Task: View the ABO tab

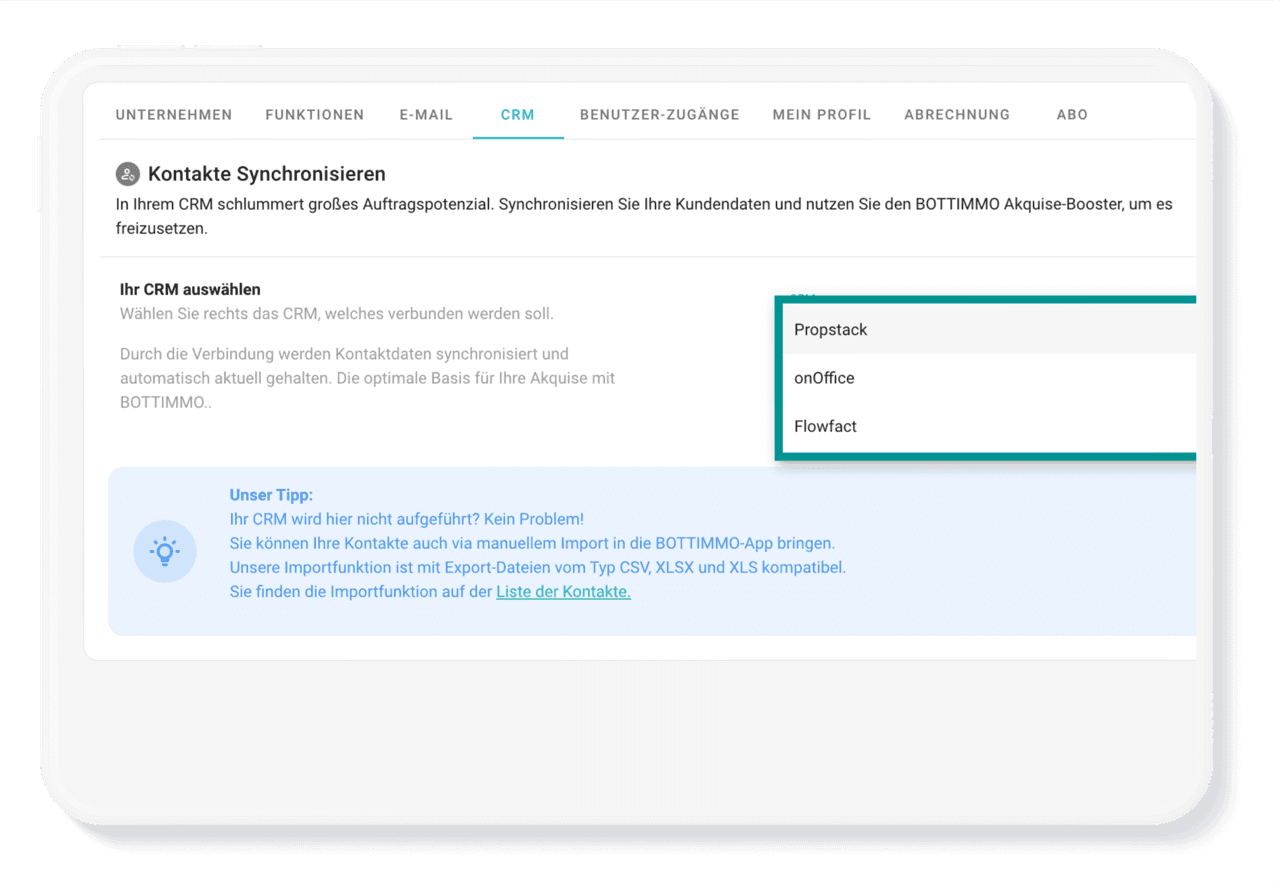Action: (1072, 114)
